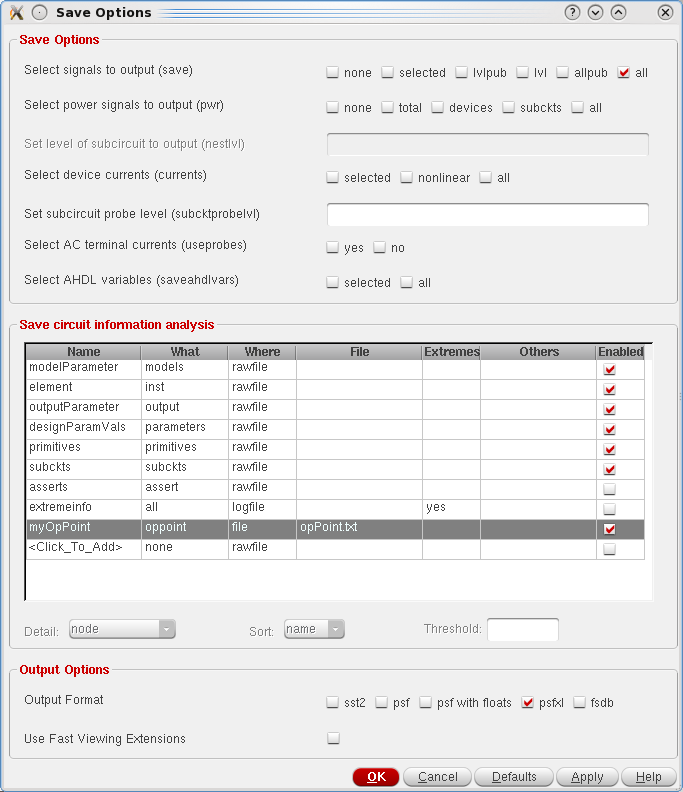Enable the extremeinfo row checkbox

pos(610,509)
